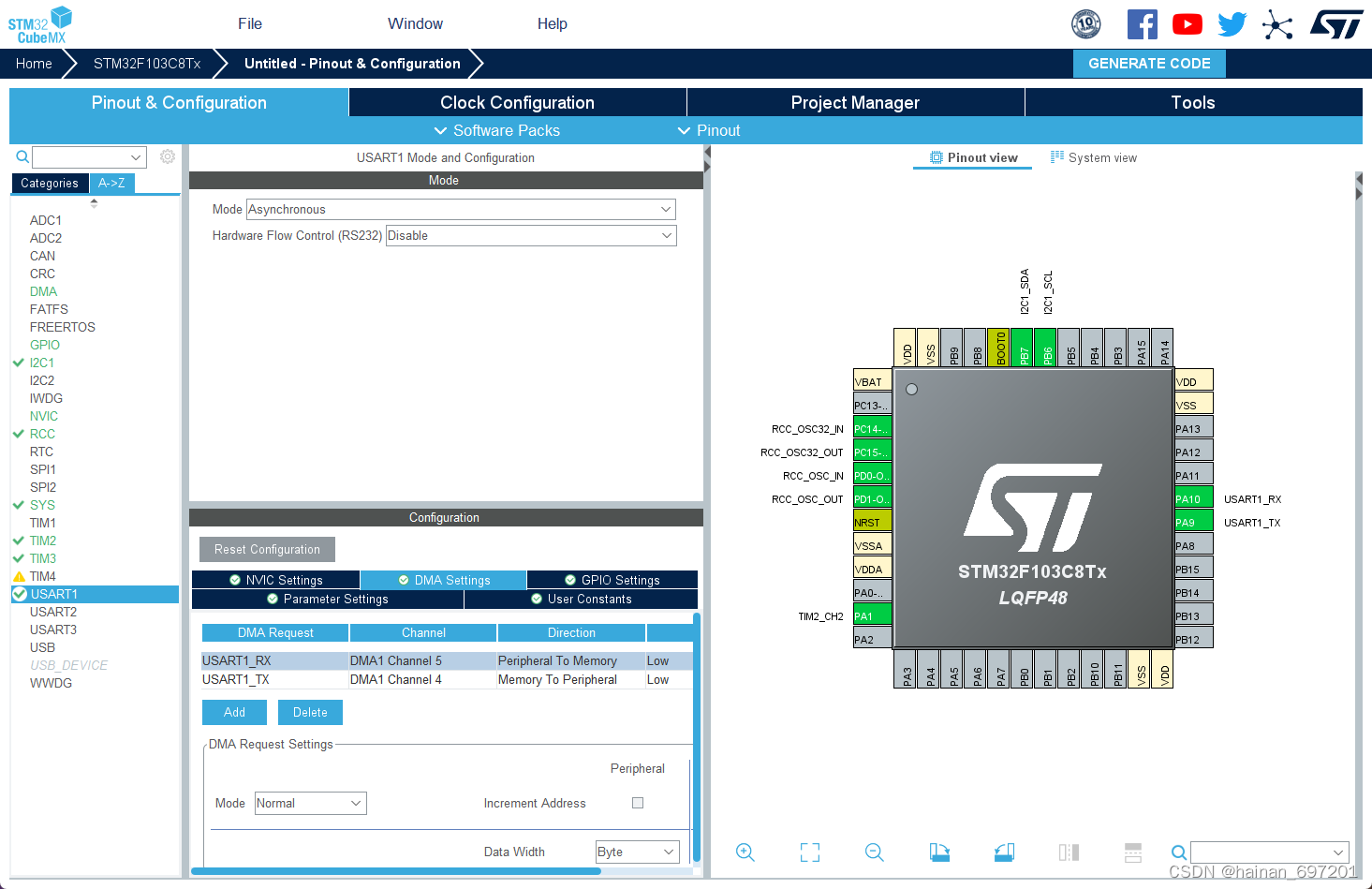
Task: Click the peripheral search magnifier icon
Action: 22,156
